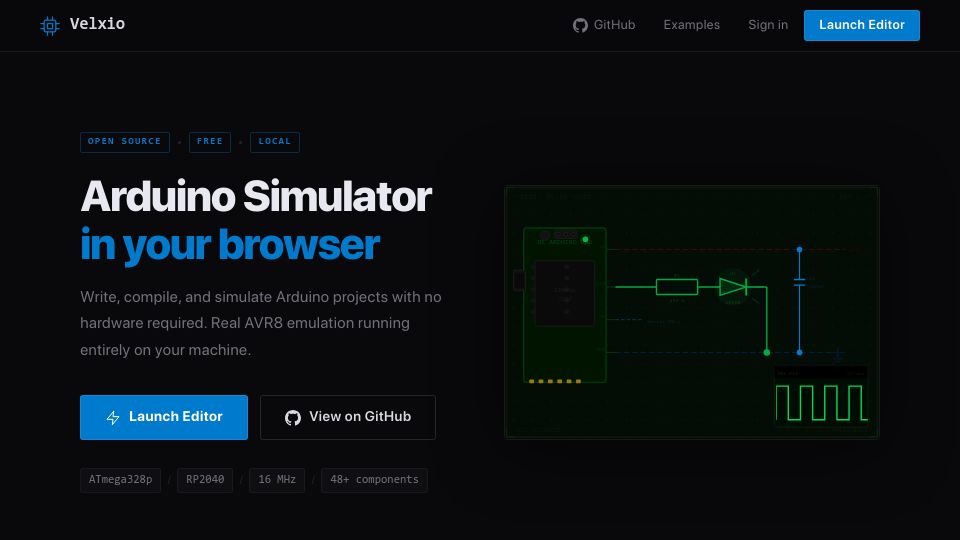Click the Velxio chip logo icon
The width and height of the screenshot is (960, 540).
click(50, 26)
